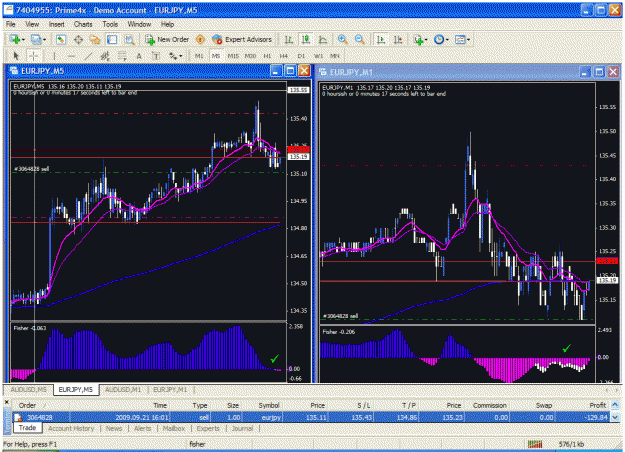Select the Fibonacci retracement tool

122,56
